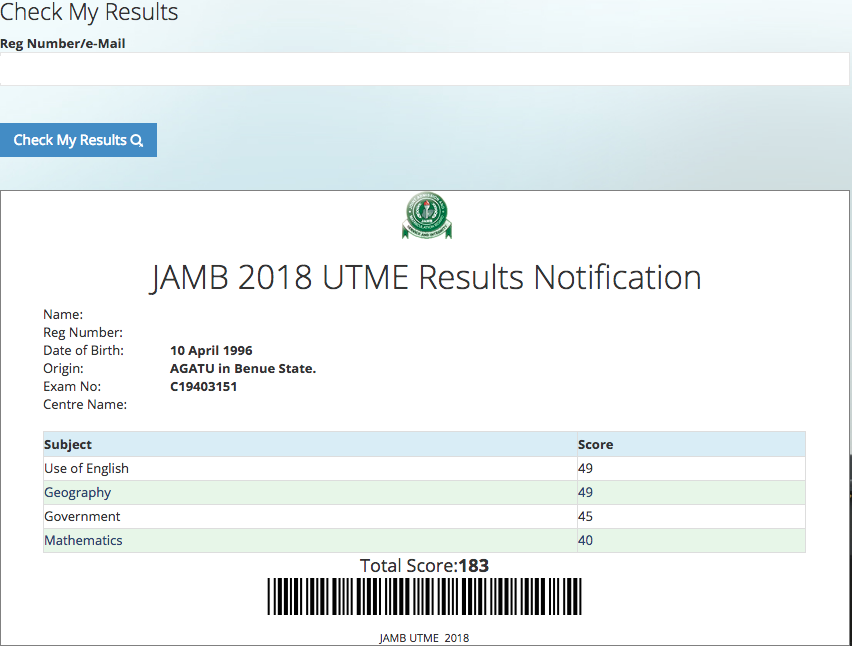This screenshot has height=646, width=852.
Task: Click the 'Exam No:' label
Action: tap(72, 386)
